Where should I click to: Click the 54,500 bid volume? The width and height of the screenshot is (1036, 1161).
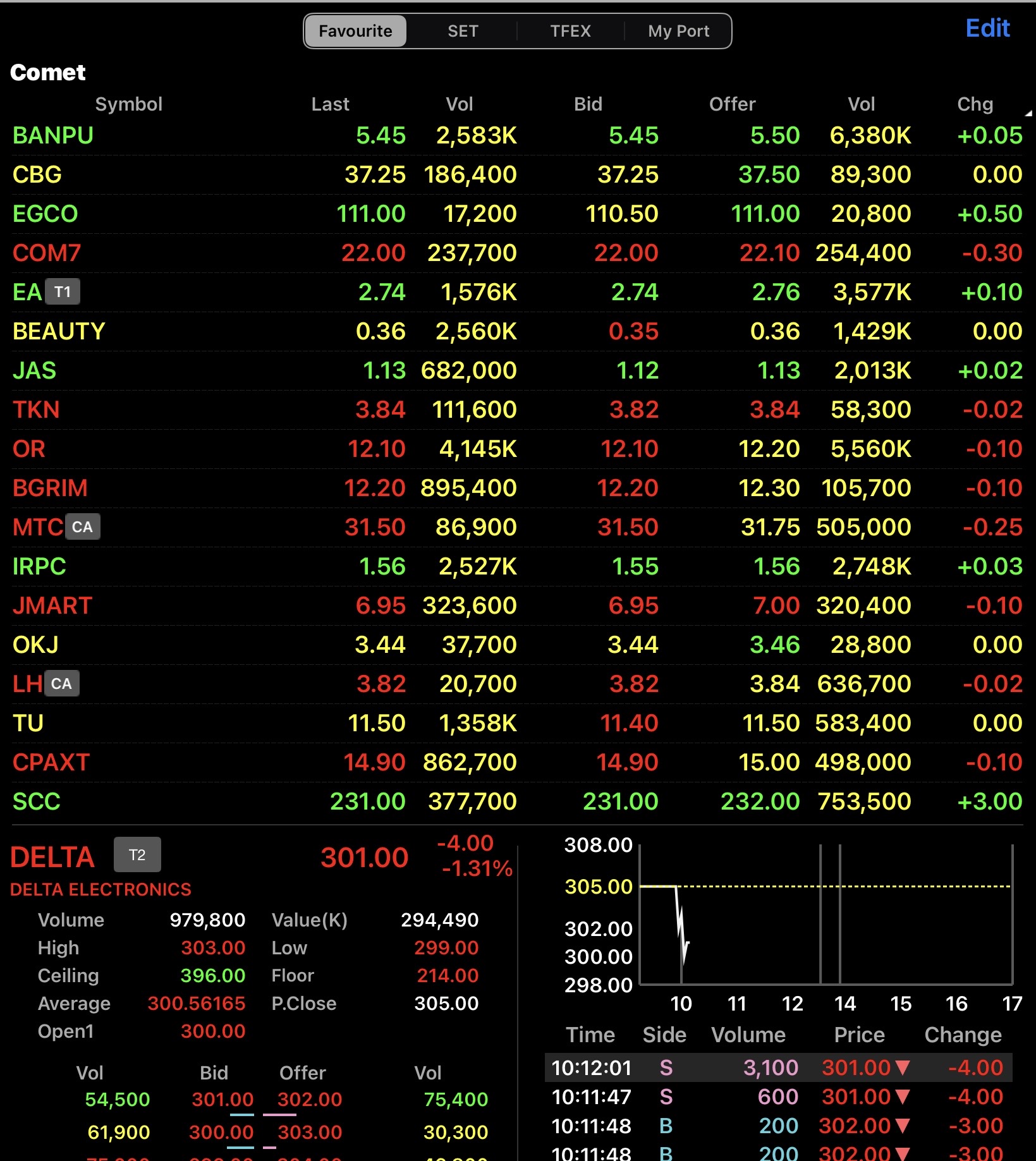(x=118, y=1099)
